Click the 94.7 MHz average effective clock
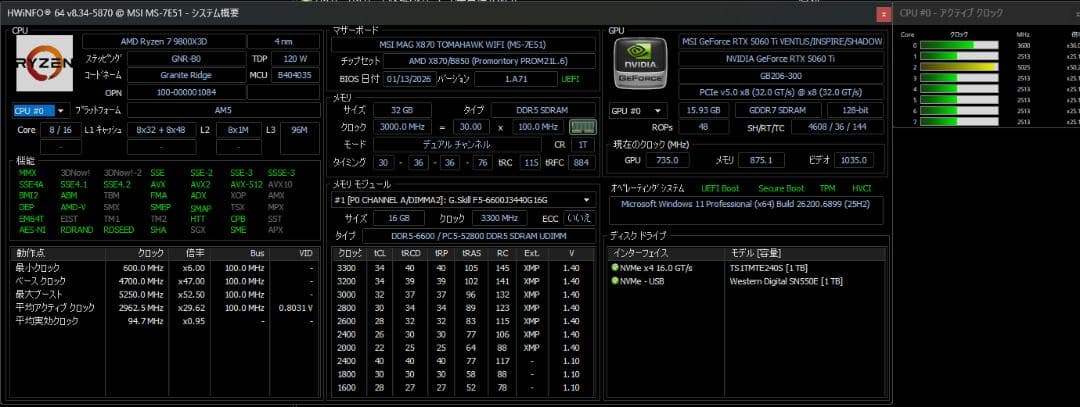 [x=144, y=321]
